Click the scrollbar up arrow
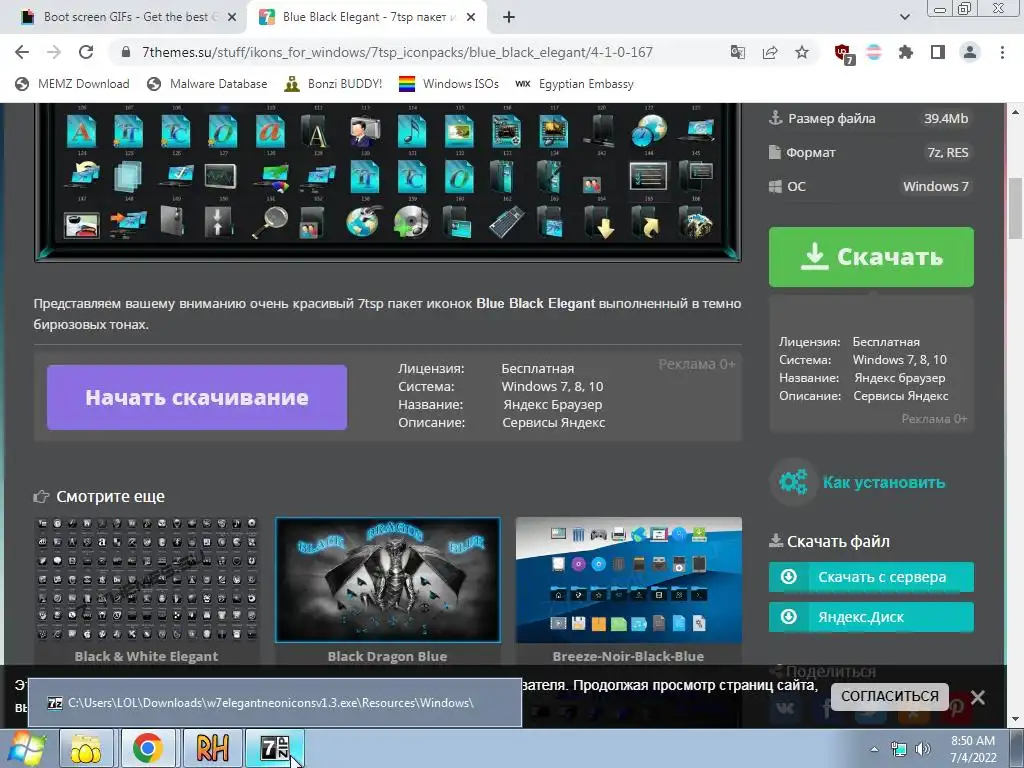Image resolution: width=1024 pixels, height=768 pixels. [x=1016, y=112]
